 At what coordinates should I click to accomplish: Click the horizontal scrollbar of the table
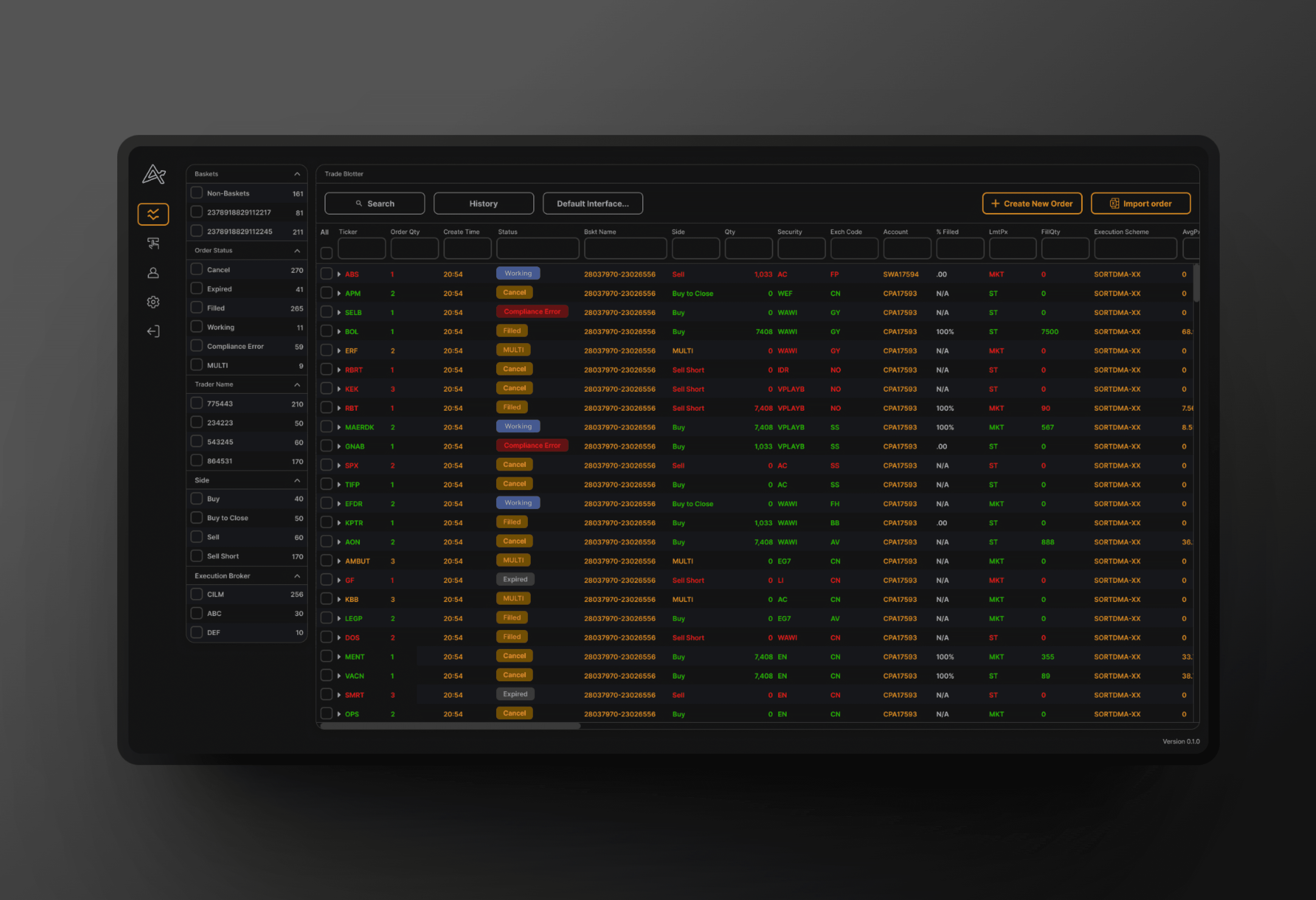click(x=451, y=726)
